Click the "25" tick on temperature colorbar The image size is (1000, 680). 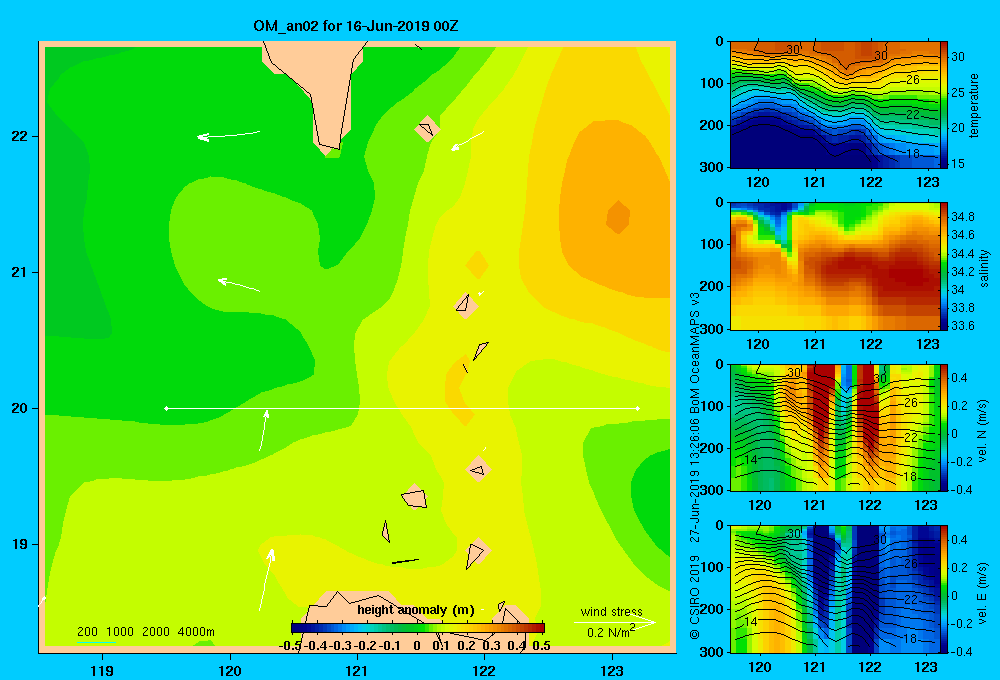pos(958,92)
